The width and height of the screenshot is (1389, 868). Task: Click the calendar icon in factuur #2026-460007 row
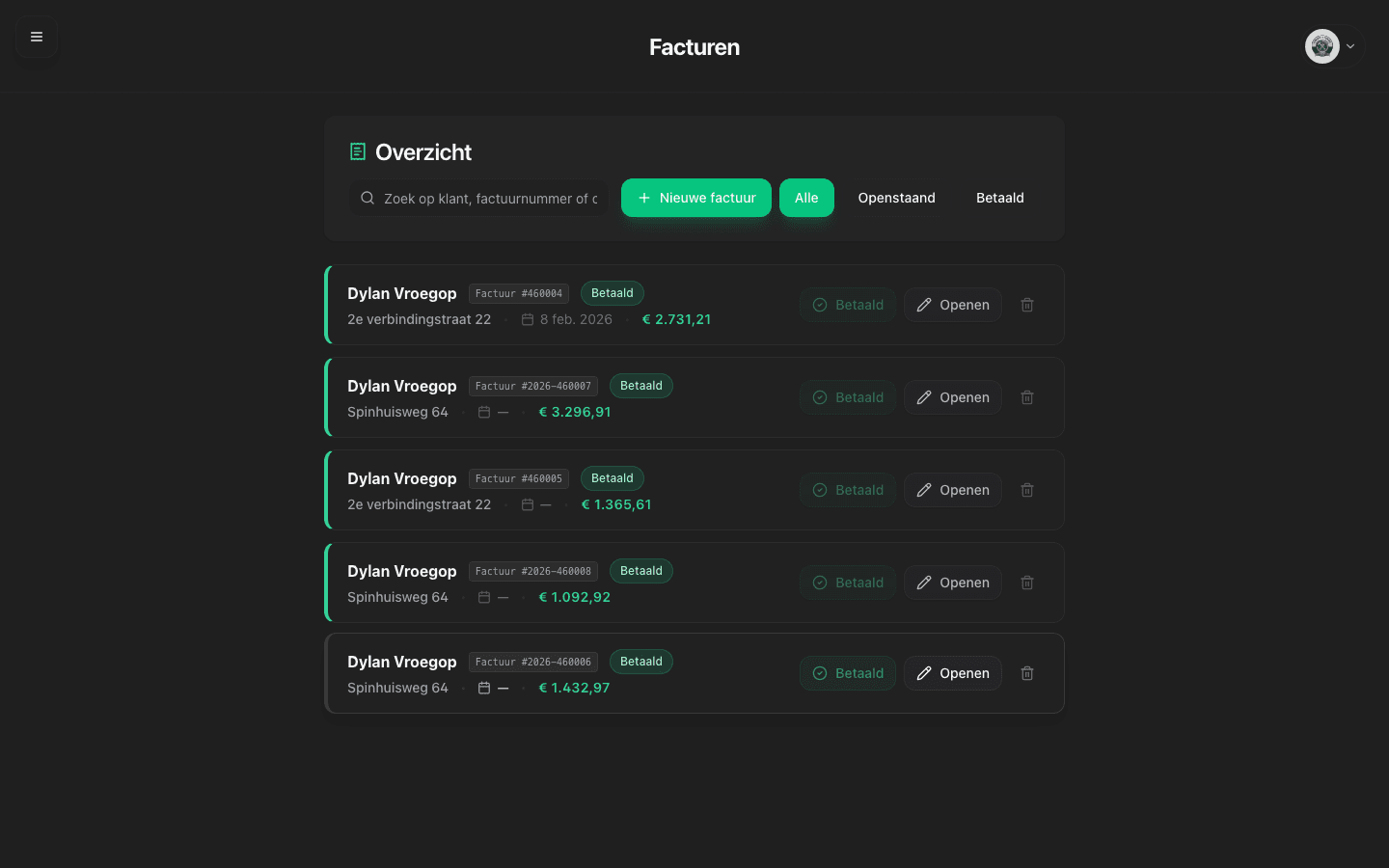pyautogui.click(x=484, y=412)
